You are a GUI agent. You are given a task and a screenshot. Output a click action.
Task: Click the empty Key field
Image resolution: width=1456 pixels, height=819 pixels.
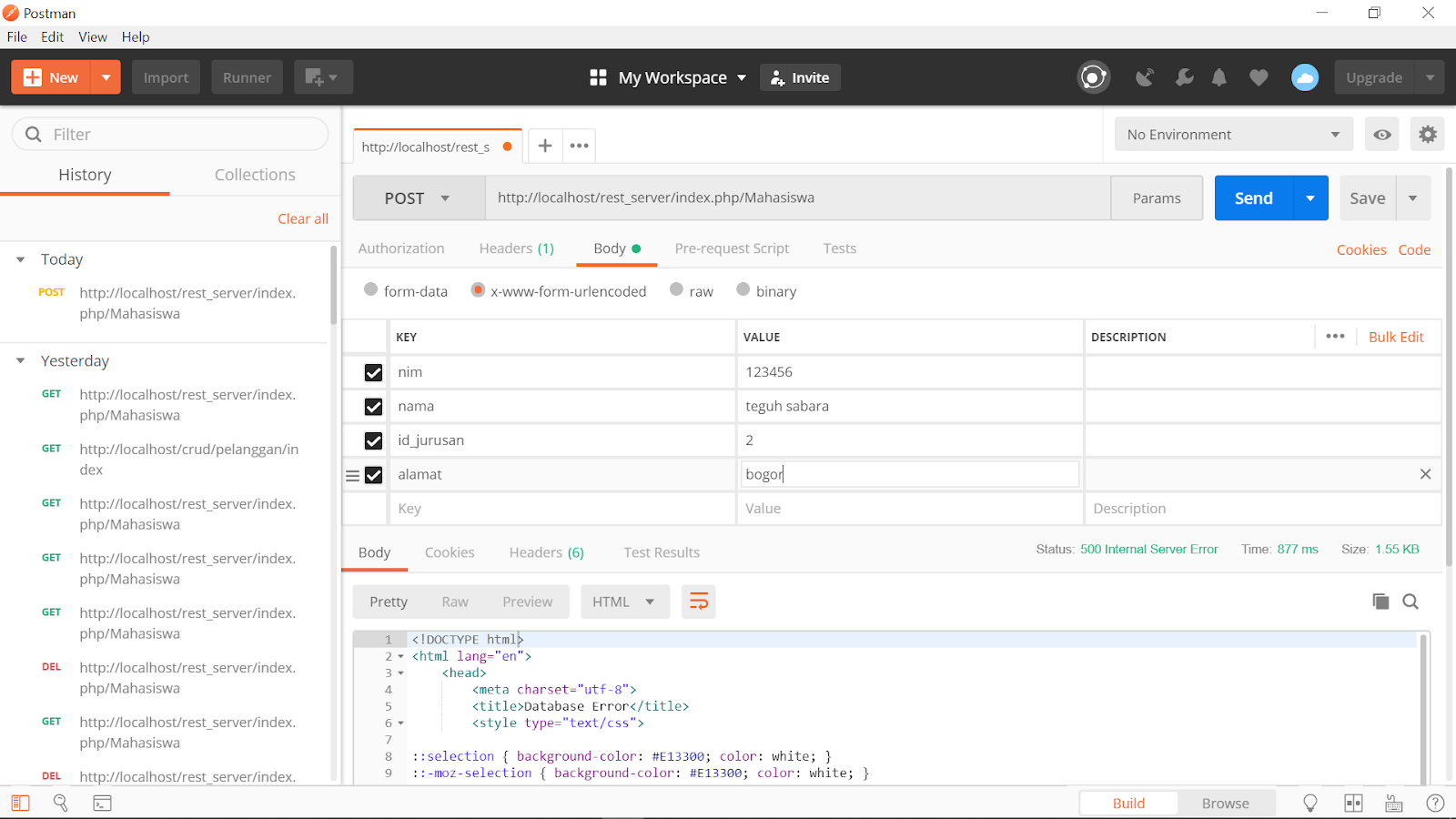click(x=562, y=509)
